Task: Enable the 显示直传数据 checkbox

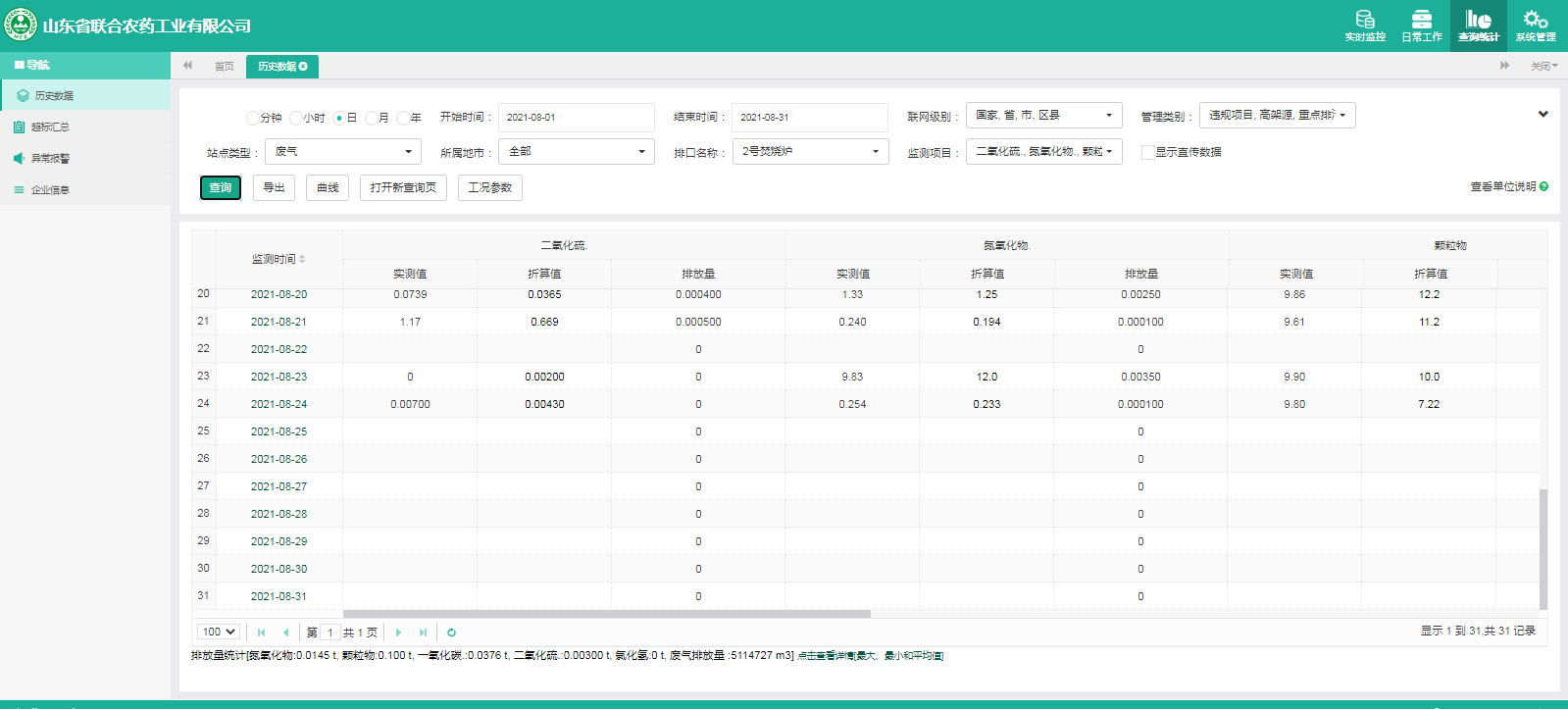Action: [x=1147, y=152]
